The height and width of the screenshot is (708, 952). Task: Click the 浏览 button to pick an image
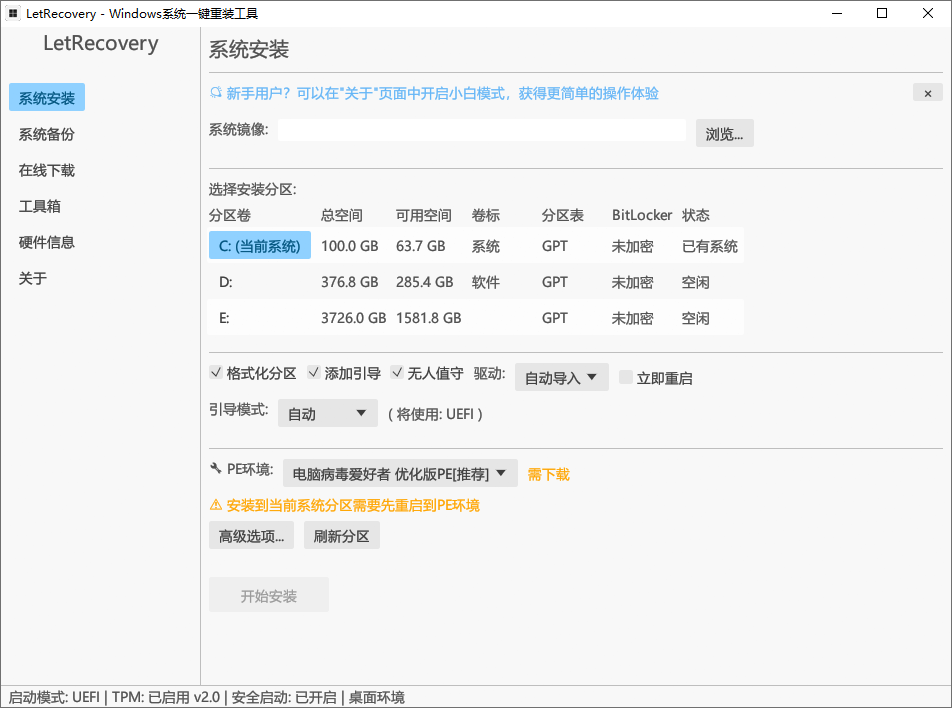[x=724, y=132]
